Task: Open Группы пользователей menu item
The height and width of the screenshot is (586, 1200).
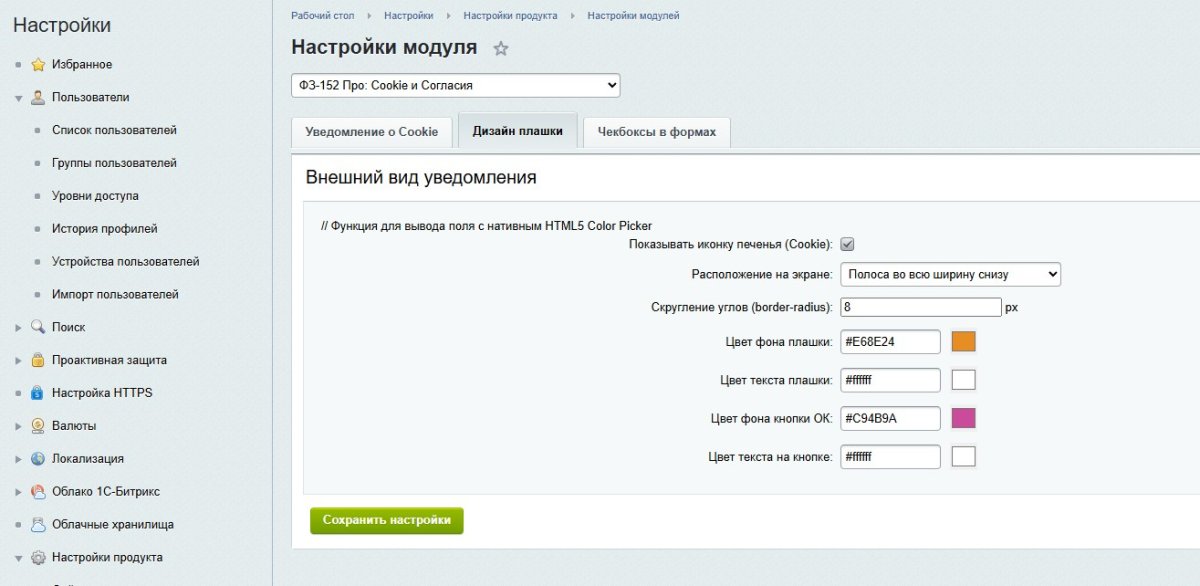Action: [114, 163]
